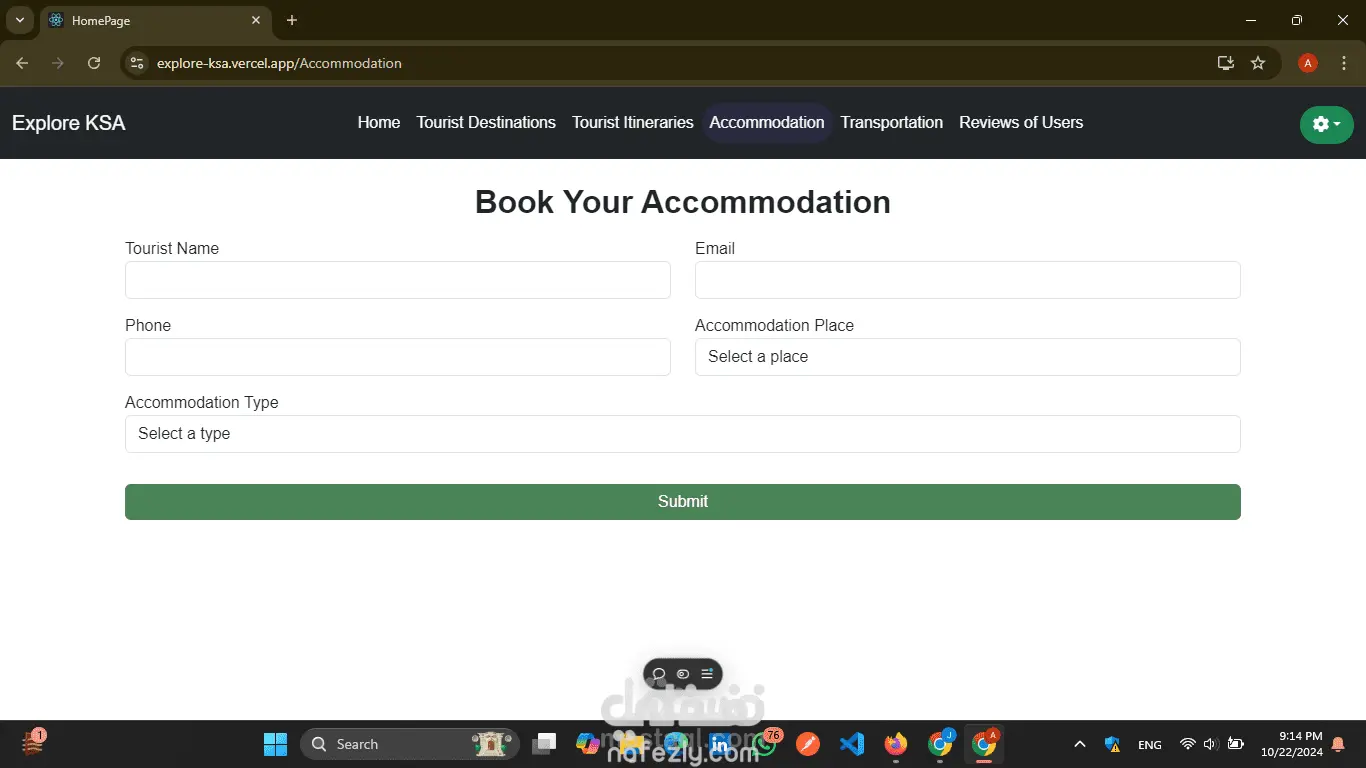Reload the current page
Viewport: 1366px width, 768px height.
pos(94,63)
